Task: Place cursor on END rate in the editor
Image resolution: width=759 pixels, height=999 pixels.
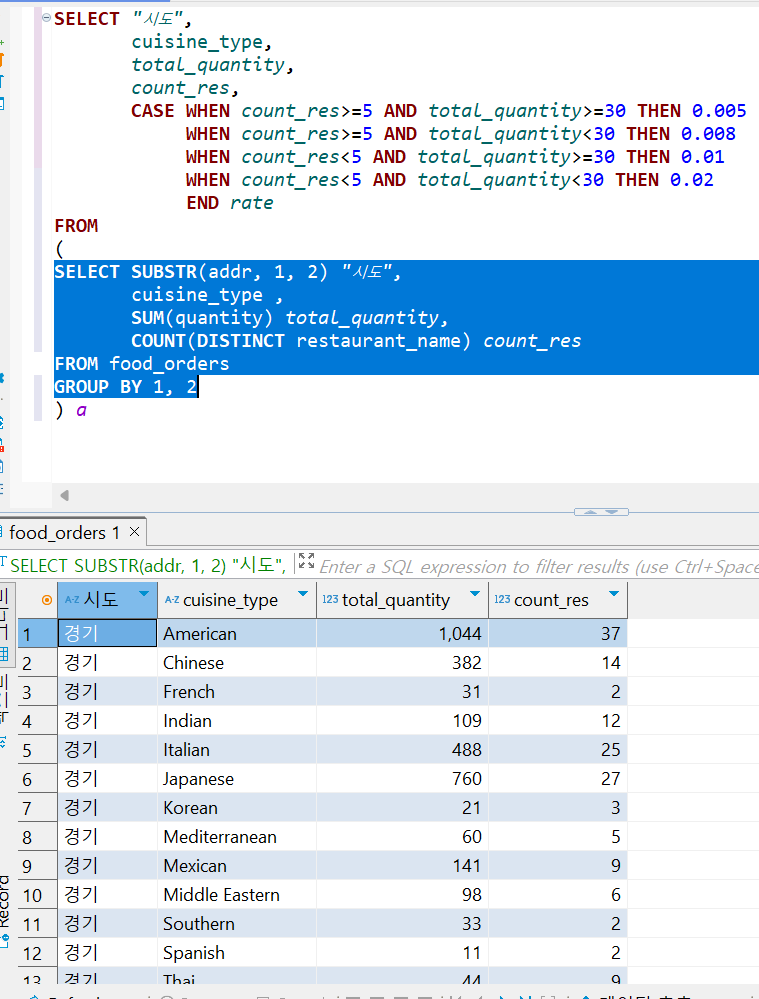Action: [229, 203]
